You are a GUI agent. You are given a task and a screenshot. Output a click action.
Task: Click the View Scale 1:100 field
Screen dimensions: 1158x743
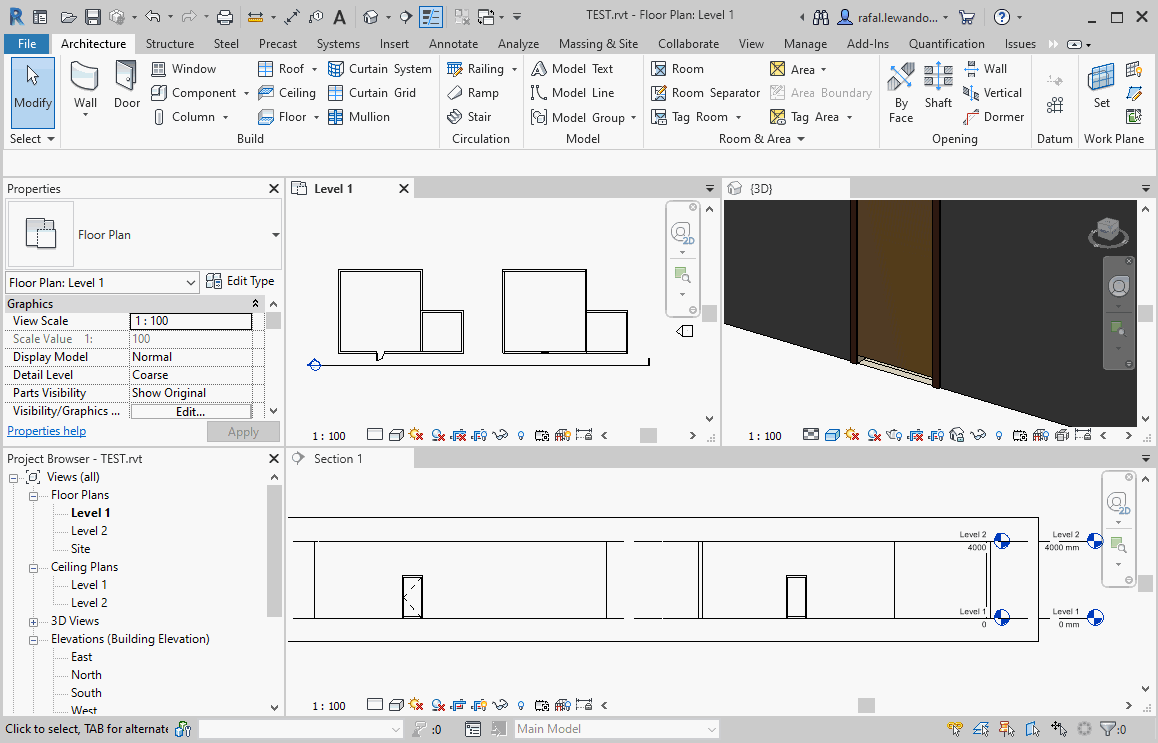190,321
